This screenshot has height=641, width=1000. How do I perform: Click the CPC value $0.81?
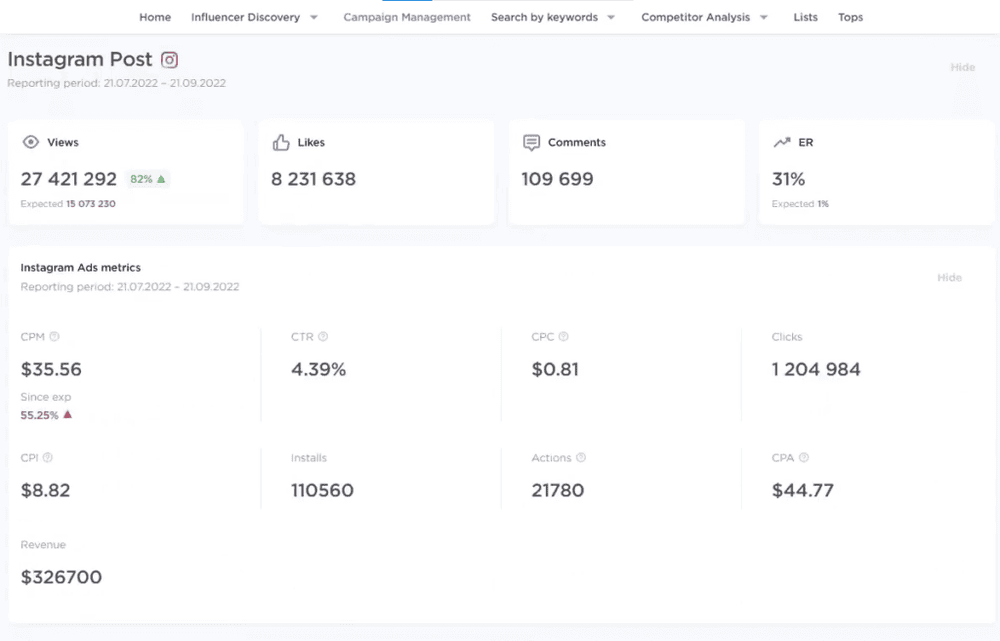(555, 369)
